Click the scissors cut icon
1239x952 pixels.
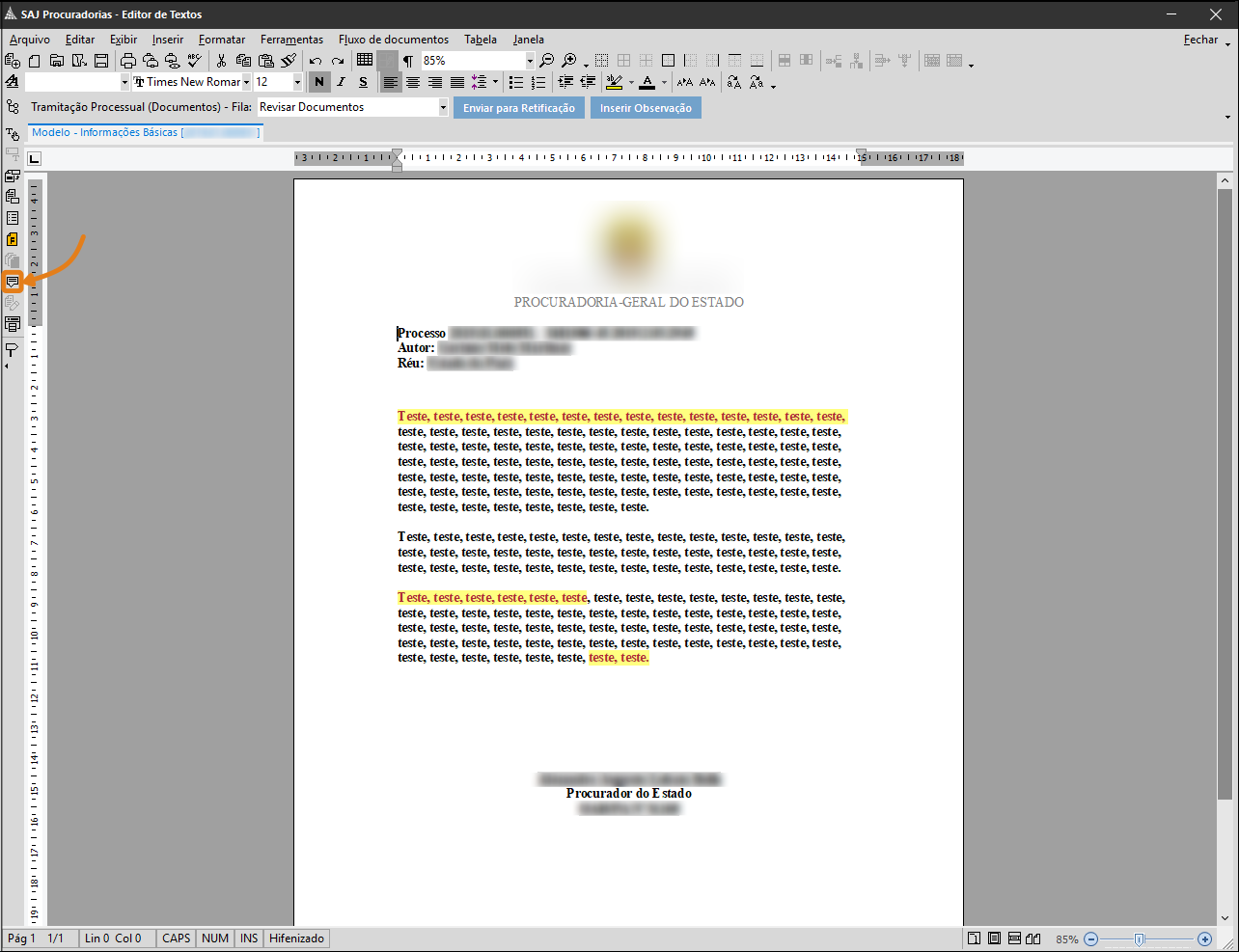tap(221, 61)
